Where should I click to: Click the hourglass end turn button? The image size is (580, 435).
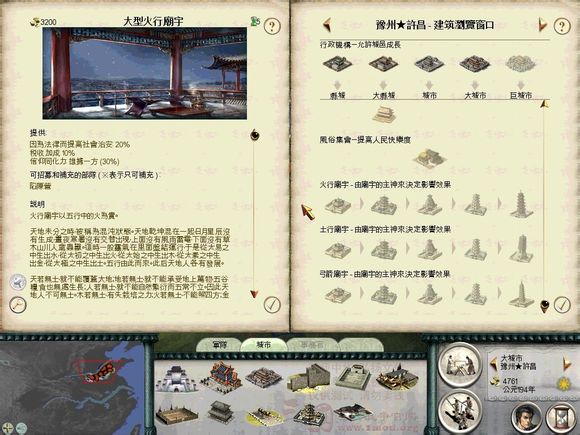click(561, 417)
